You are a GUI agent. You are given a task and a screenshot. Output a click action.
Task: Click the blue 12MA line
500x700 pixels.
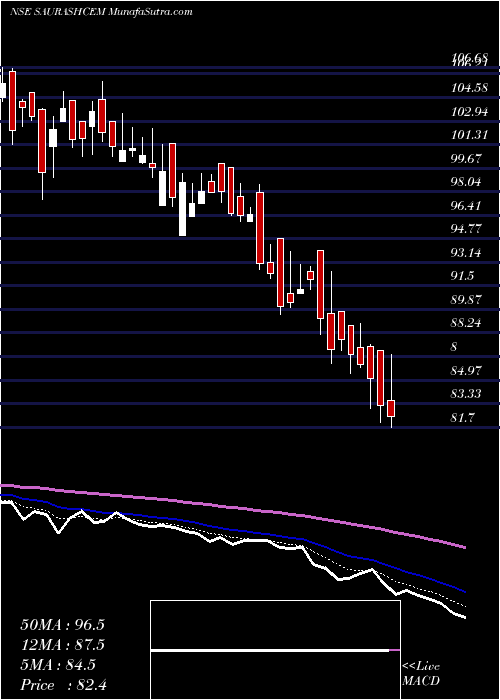coord(232,530)
